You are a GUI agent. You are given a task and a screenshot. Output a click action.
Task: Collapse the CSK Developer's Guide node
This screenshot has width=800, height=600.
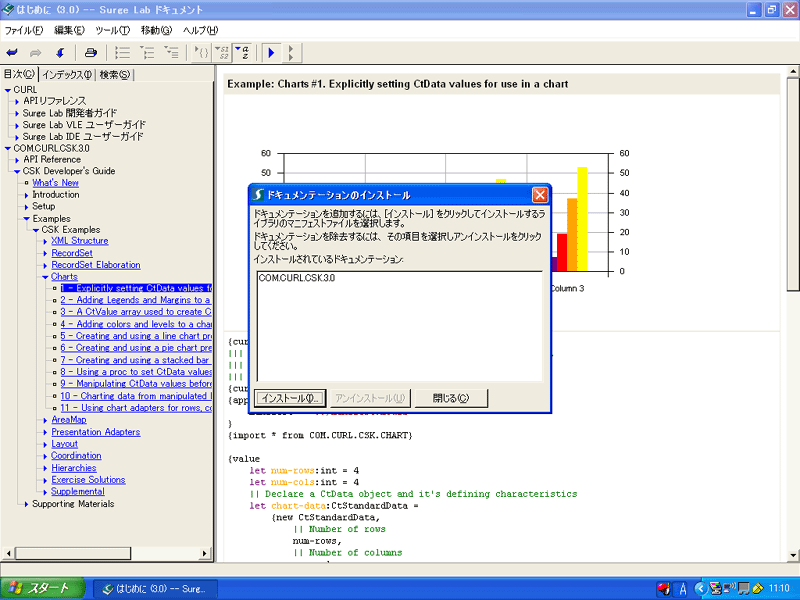coord(17,171)
